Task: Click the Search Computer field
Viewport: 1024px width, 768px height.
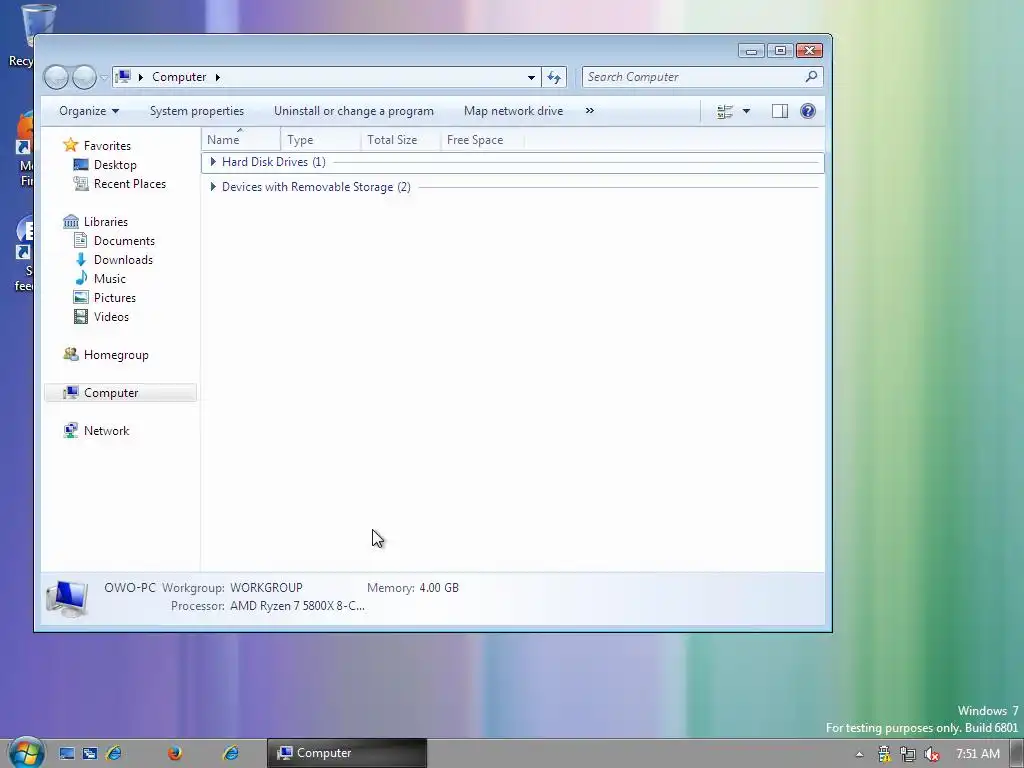Action: coord(702,77)
